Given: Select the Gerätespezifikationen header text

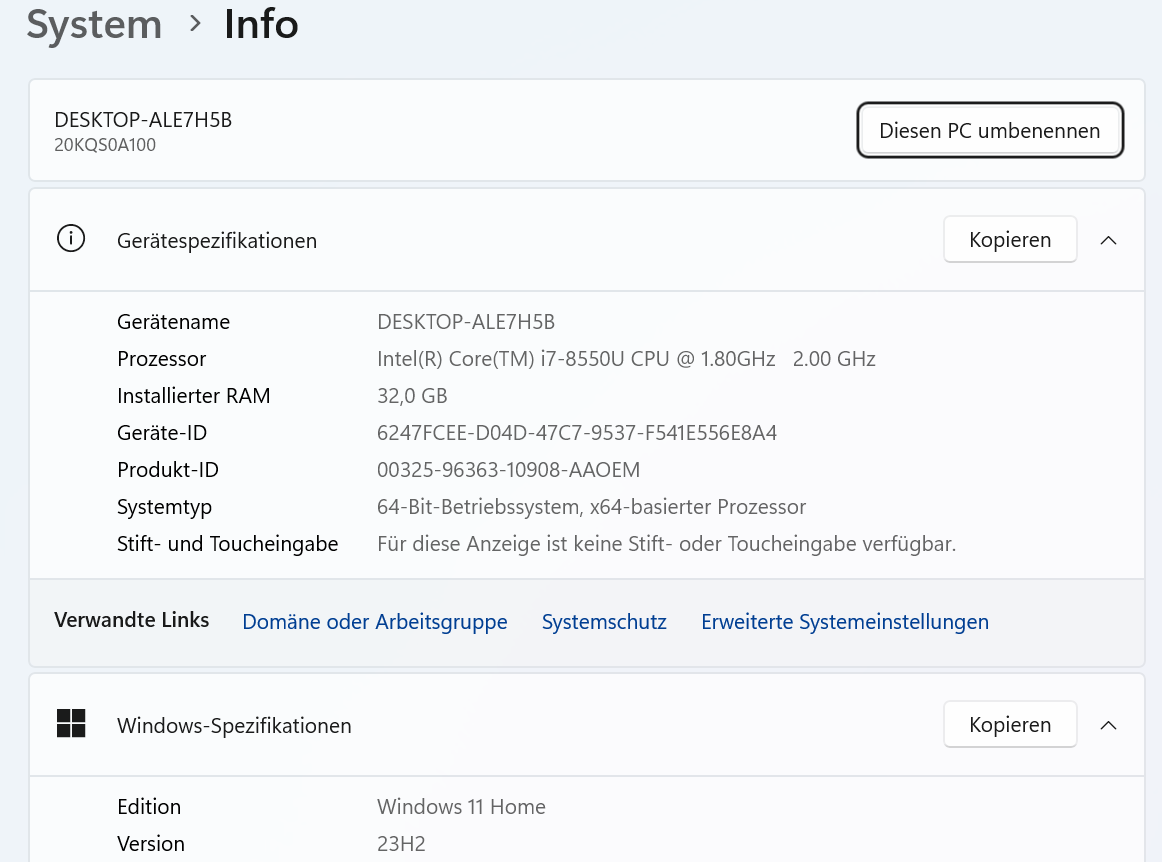Looking at the screenshot, I should pyautogui.click(x=217, y=240).
